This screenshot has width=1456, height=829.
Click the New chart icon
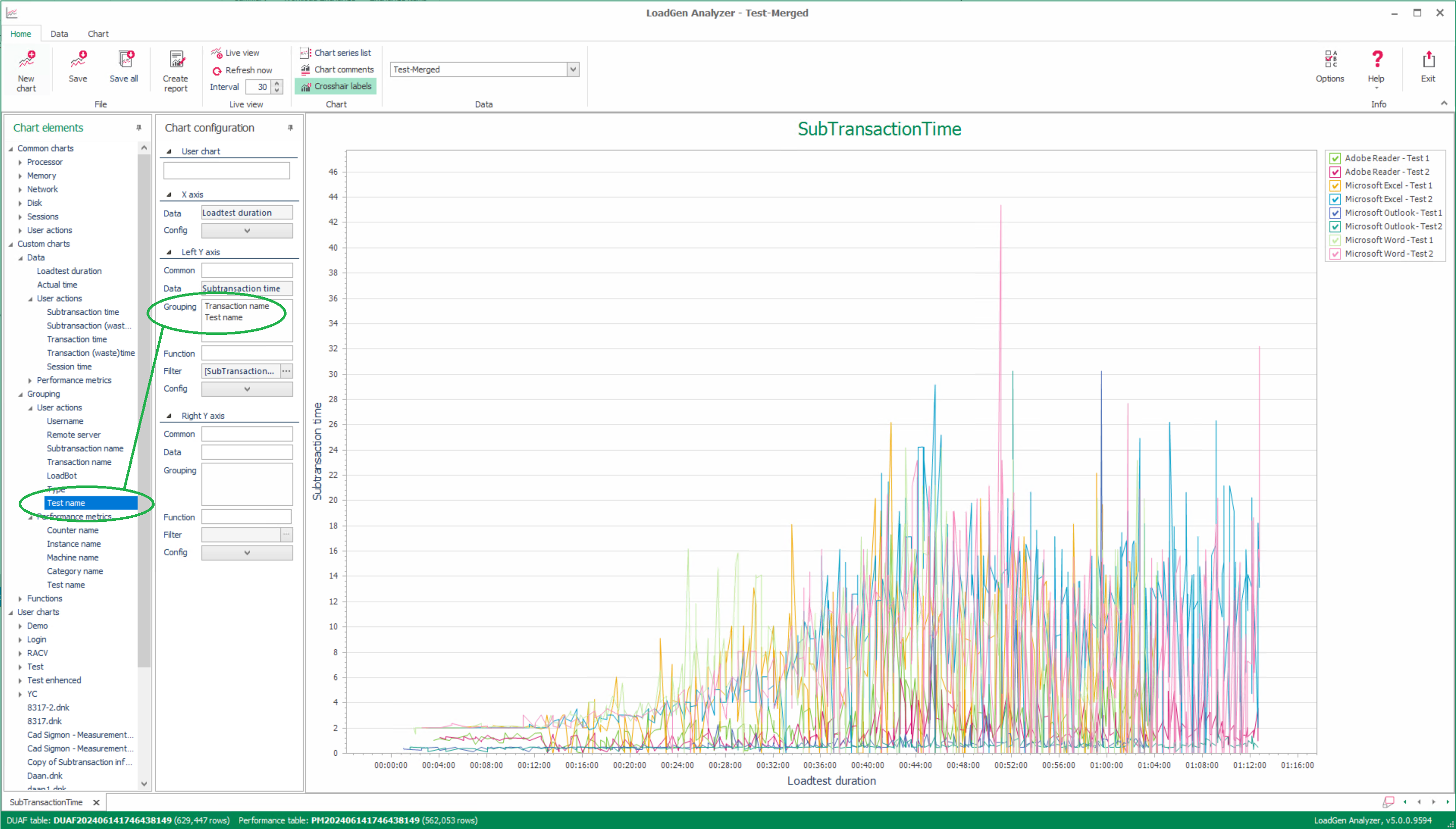26,60
